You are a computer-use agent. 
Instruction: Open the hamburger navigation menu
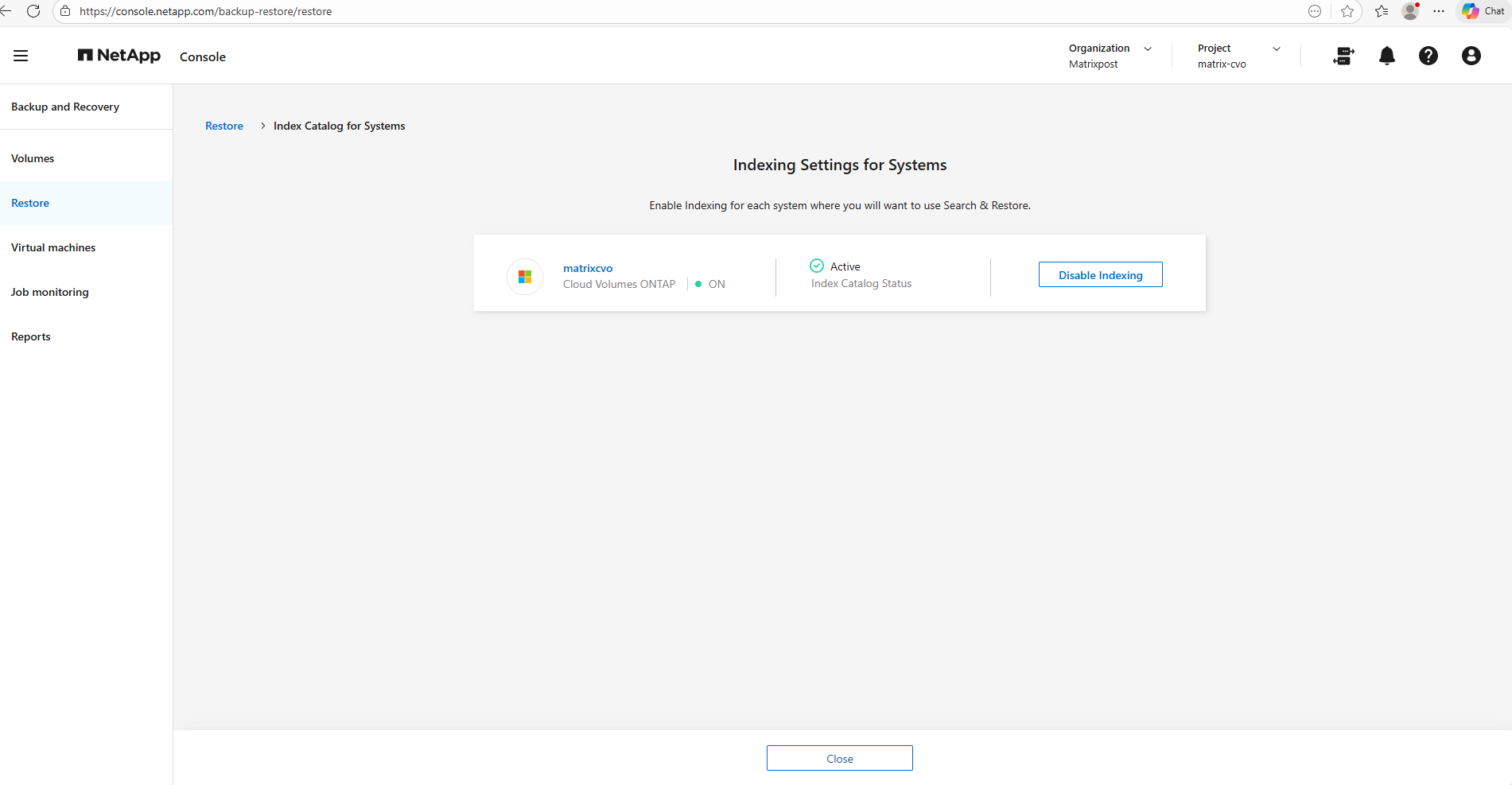21,56
